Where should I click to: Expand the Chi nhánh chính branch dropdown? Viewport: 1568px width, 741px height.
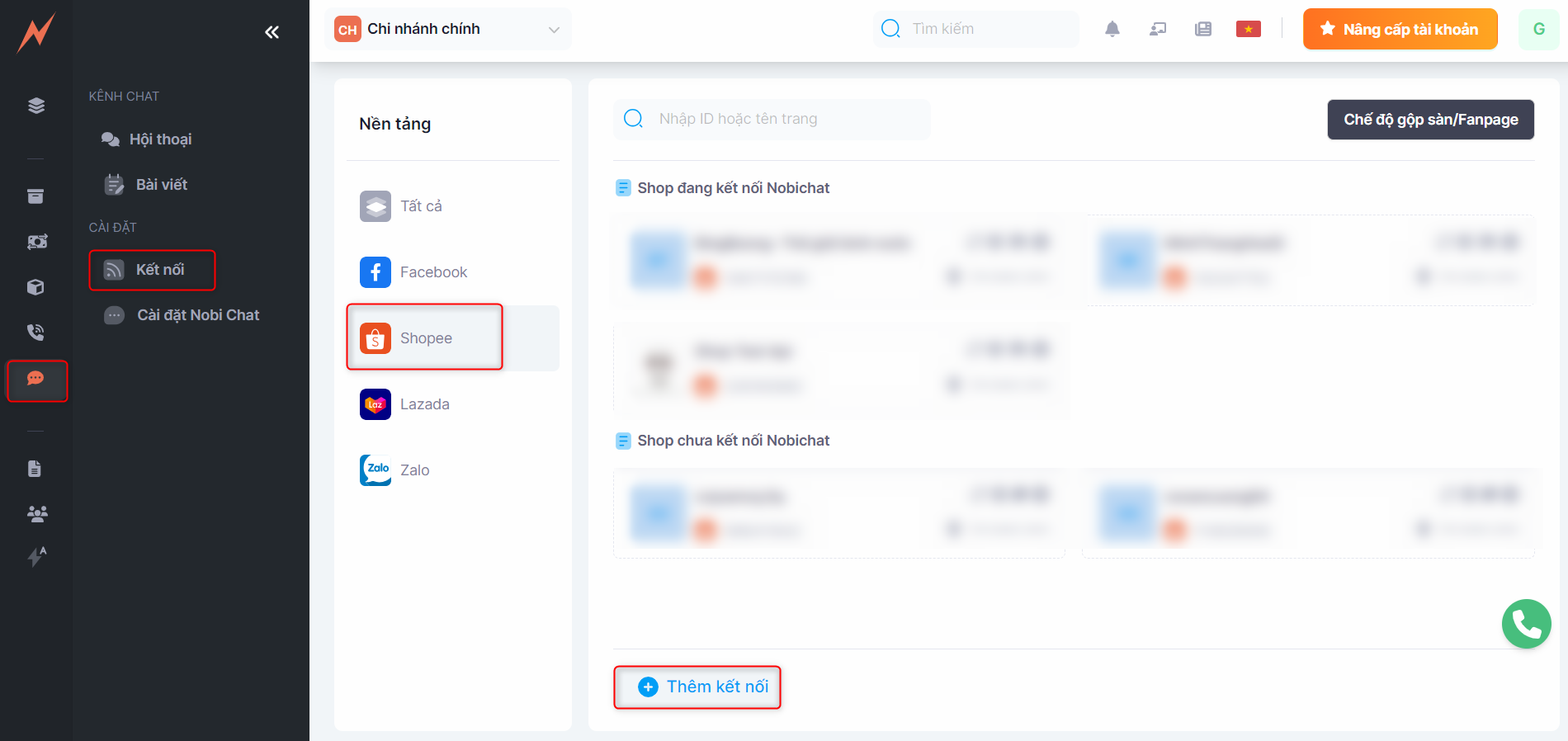(447, 30)
